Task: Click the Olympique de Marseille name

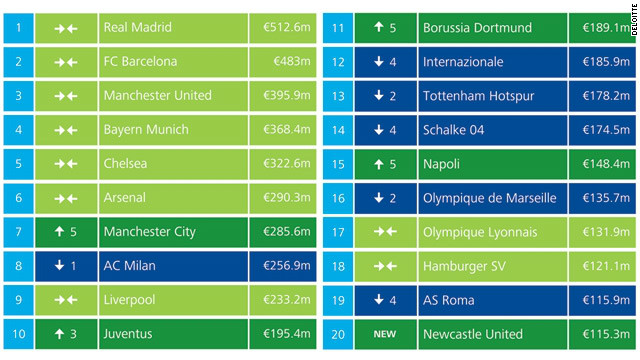Action: tap(489, 198)
